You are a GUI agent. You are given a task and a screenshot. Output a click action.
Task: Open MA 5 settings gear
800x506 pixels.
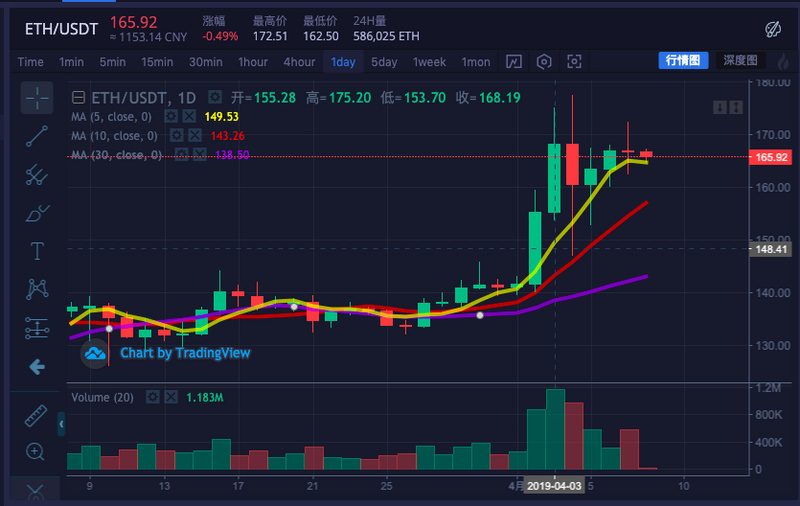click(x=171, y=117)
